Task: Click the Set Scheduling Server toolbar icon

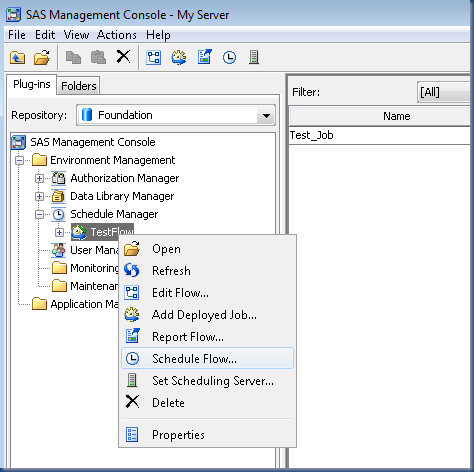Action: [254, 57]
